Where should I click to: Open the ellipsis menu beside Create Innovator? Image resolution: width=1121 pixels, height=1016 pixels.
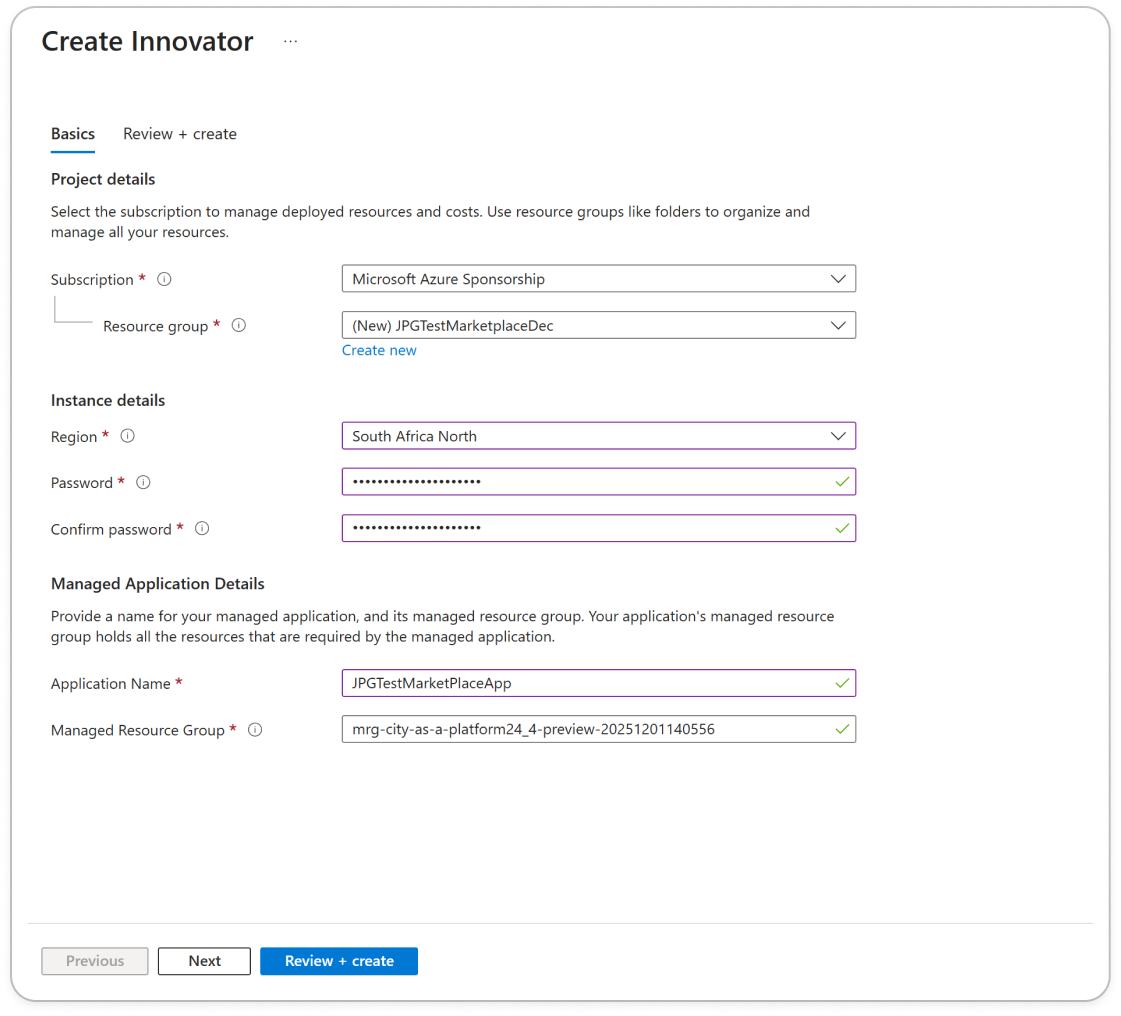(290, 42)
